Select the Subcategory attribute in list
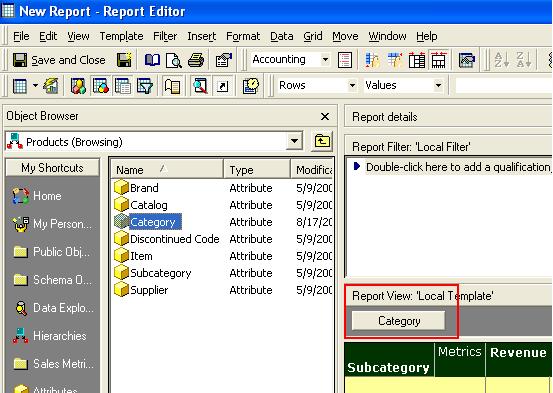This screenshot has width=553, height=393. (x=153, y=273)
